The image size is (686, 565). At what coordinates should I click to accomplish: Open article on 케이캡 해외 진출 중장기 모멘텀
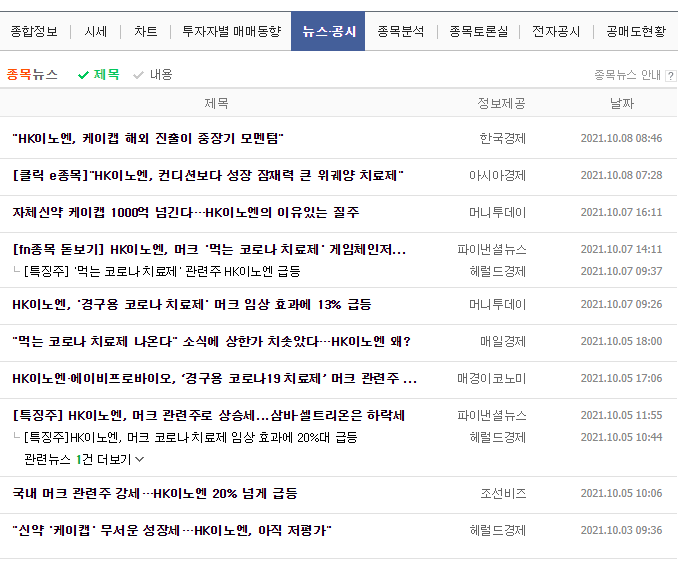(148, 138)
